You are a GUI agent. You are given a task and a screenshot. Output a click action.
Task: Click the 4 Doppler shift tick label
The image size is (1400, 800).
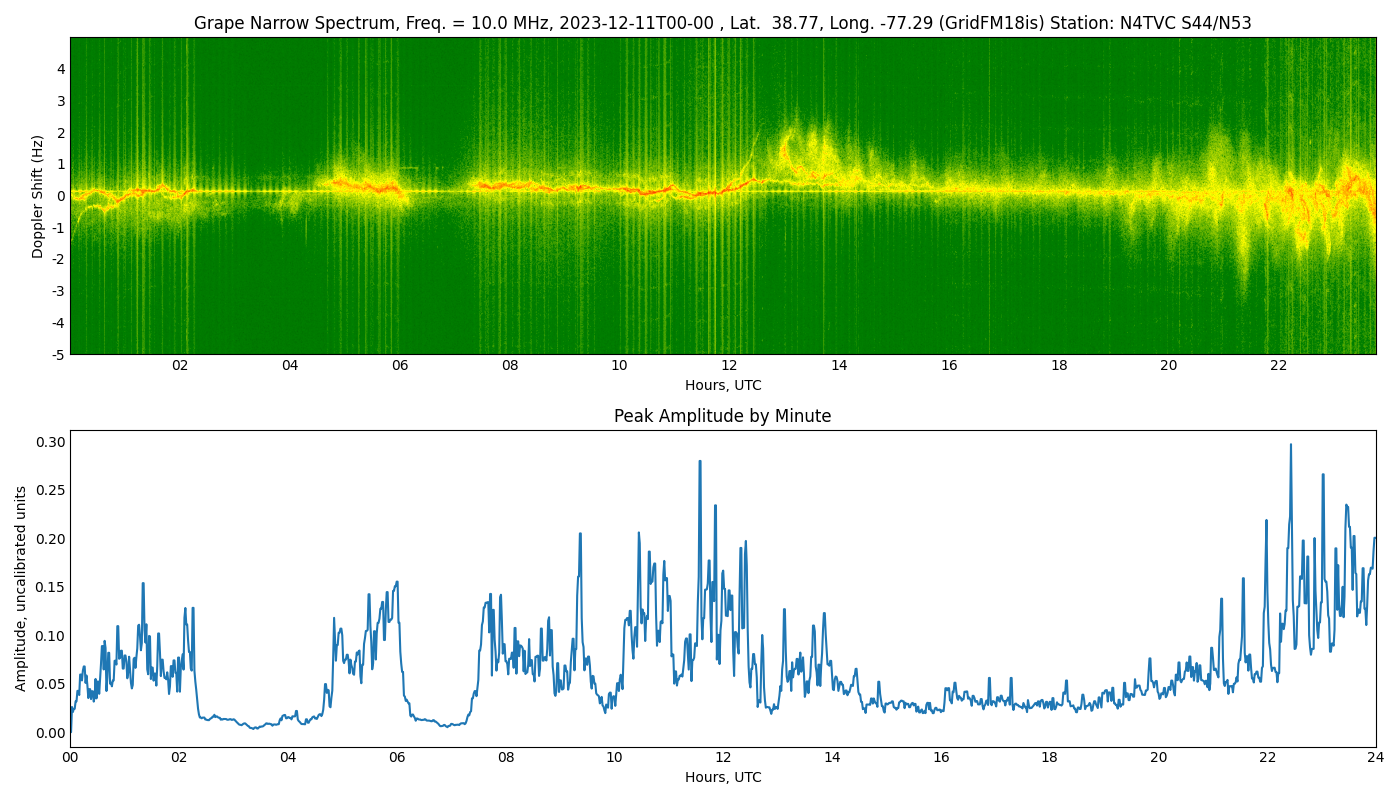pos(61,69)
